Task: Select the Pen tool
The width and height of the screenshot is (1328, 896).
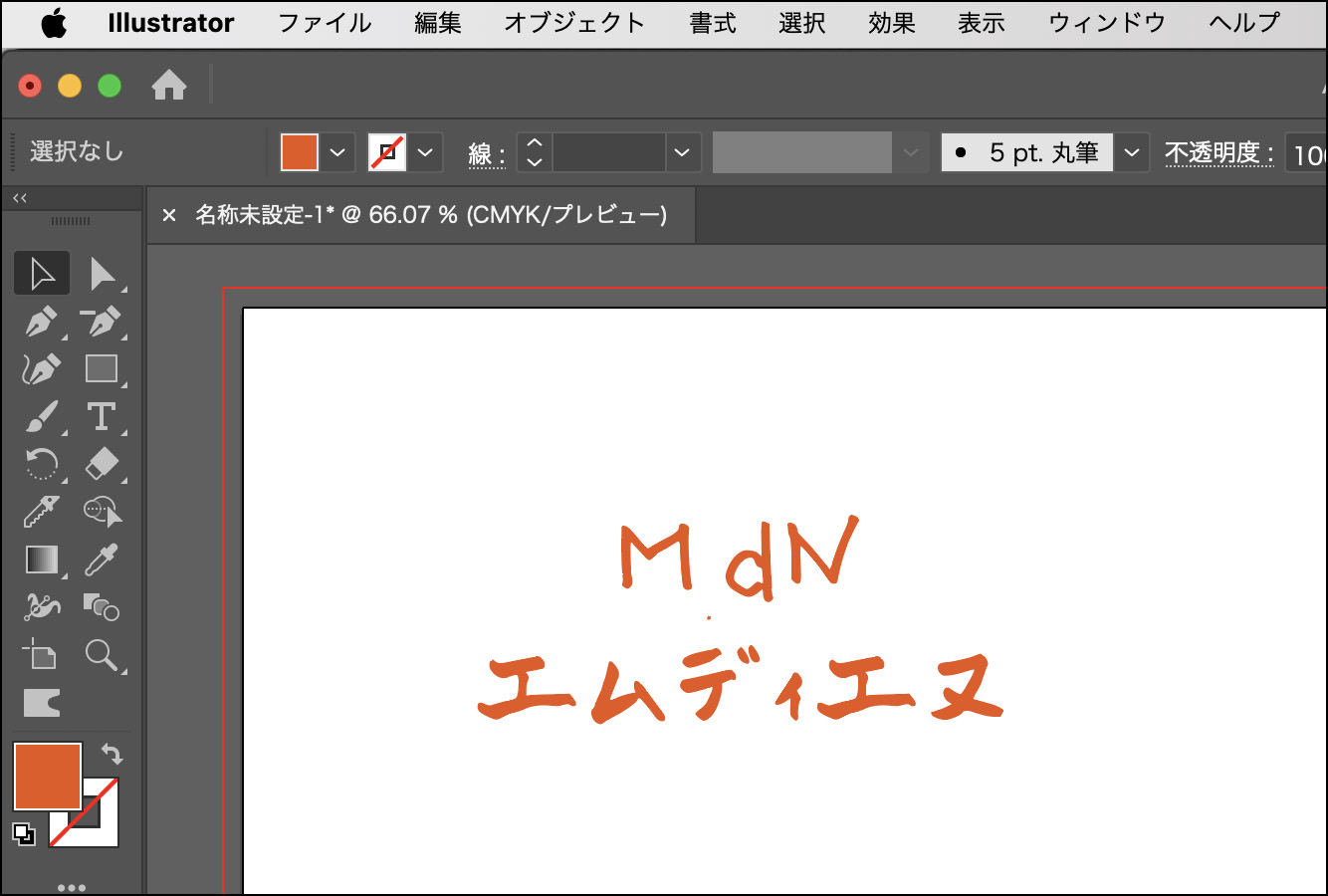Action: tap(41, 322)
